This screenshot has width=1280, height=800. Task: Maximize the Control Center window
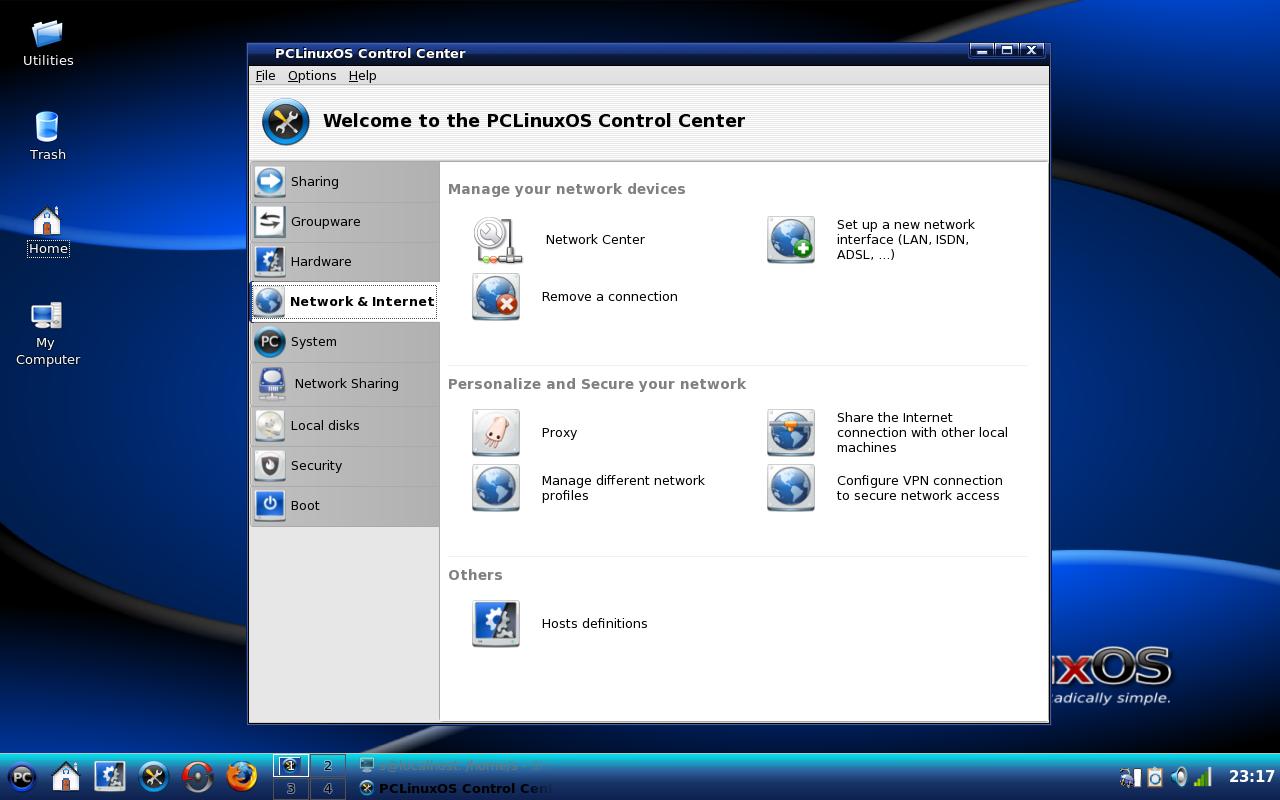(x=1007, y=51)
